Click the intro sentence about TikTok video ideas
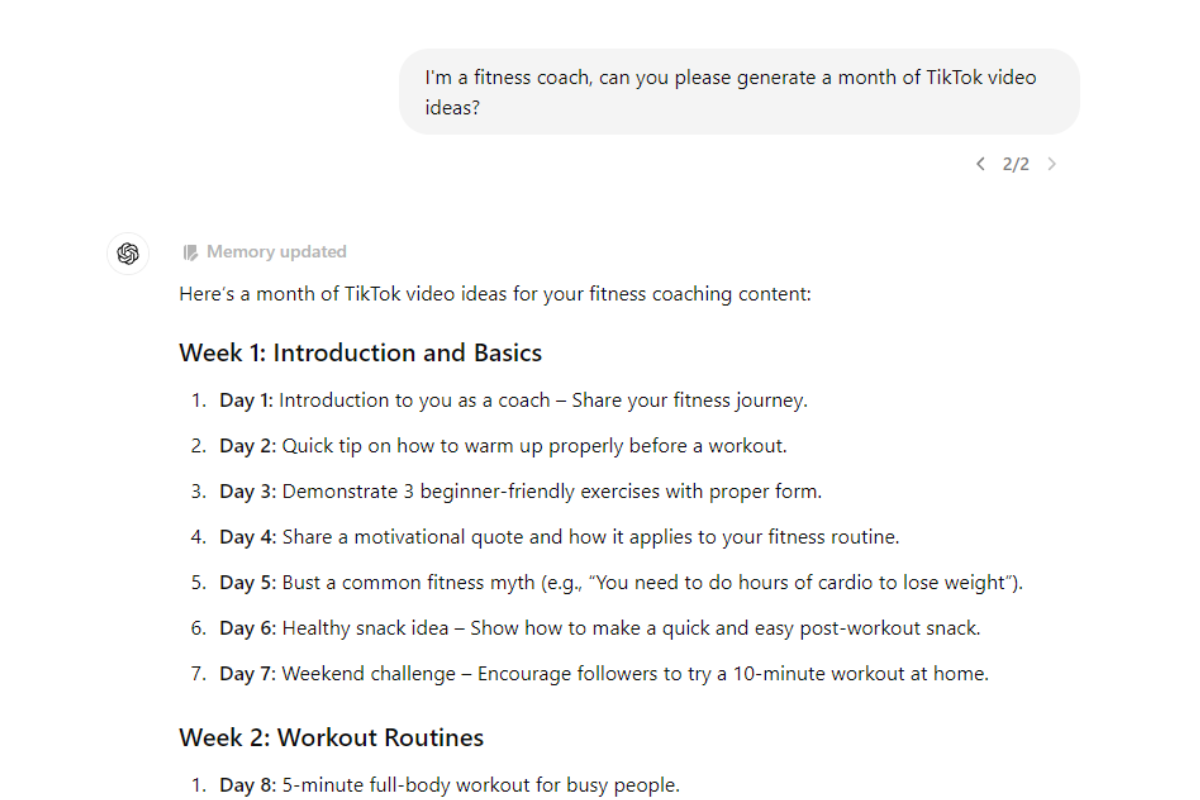The height and width of the screenshot is (800, 1200). pyautogui.click(x=495, y=295)
